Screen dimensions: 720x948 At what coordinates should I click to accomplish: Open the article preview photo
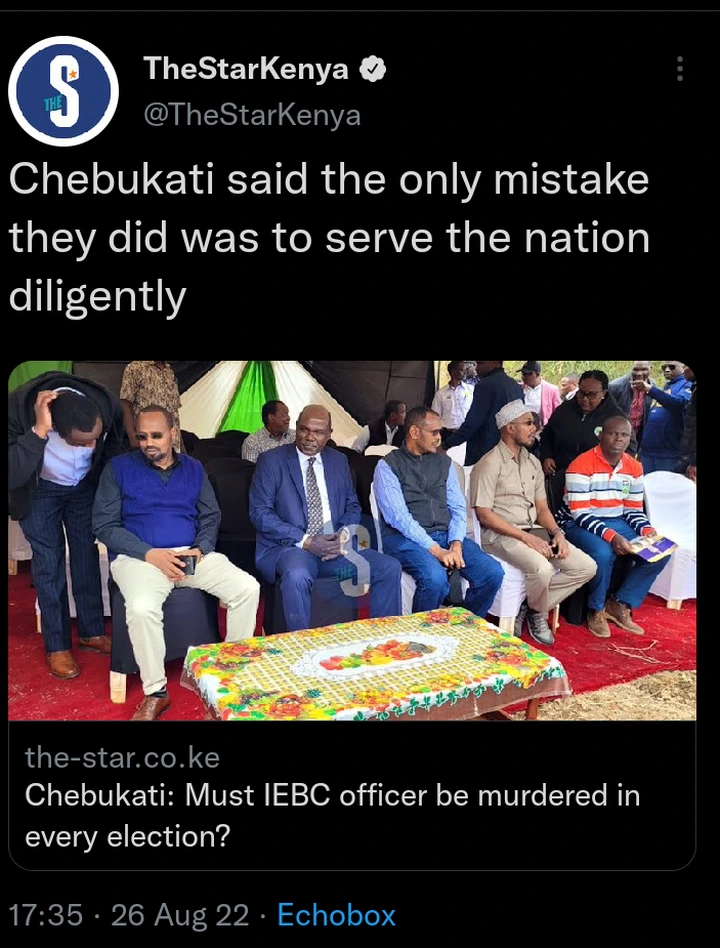[x=352, y=541]
